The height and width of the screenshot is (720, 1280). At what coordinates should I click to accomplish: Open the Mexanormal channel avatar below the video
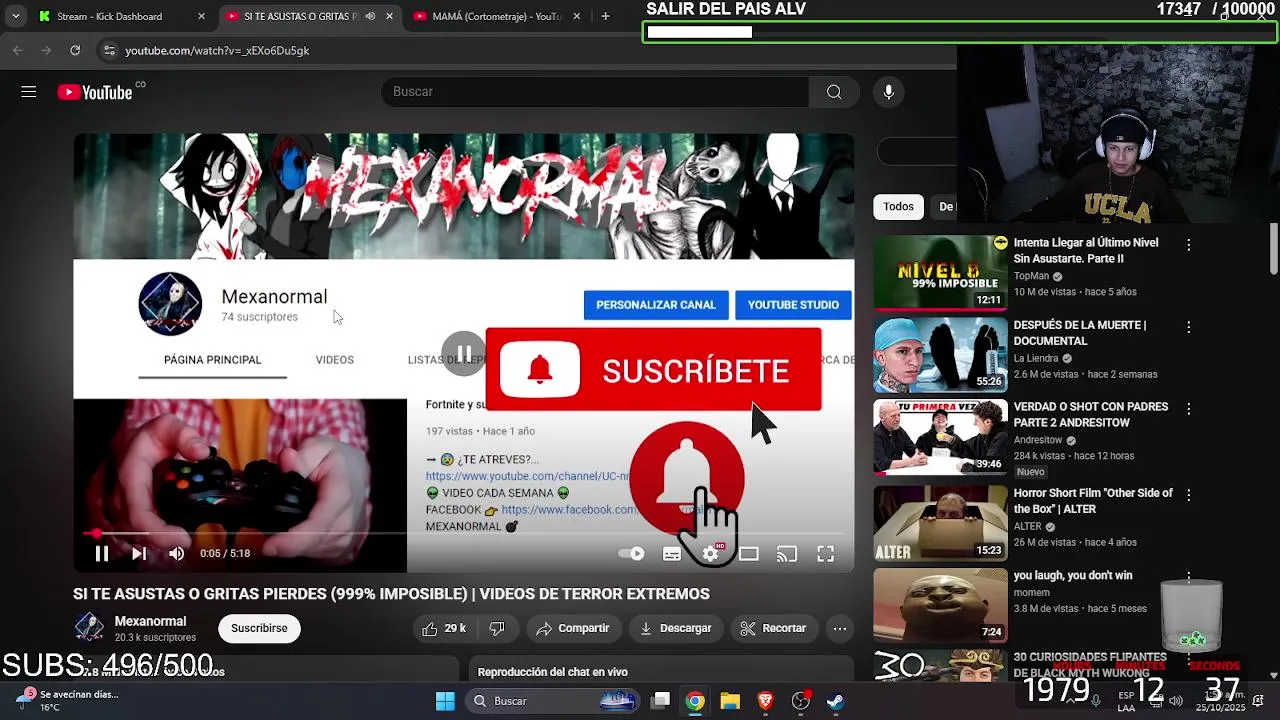(x=89, y=628)
